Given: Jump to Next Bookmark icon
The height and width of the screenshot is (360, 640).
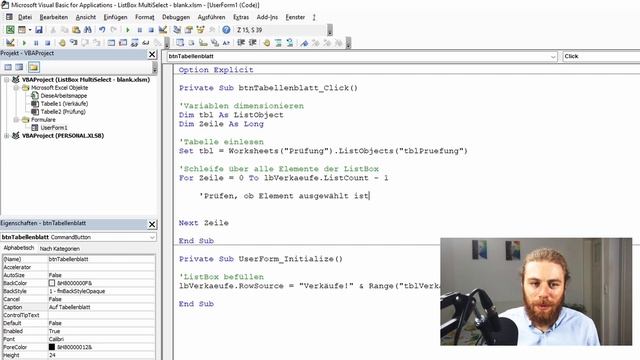Looking at the screenshot, I should (x=316, y=43).
